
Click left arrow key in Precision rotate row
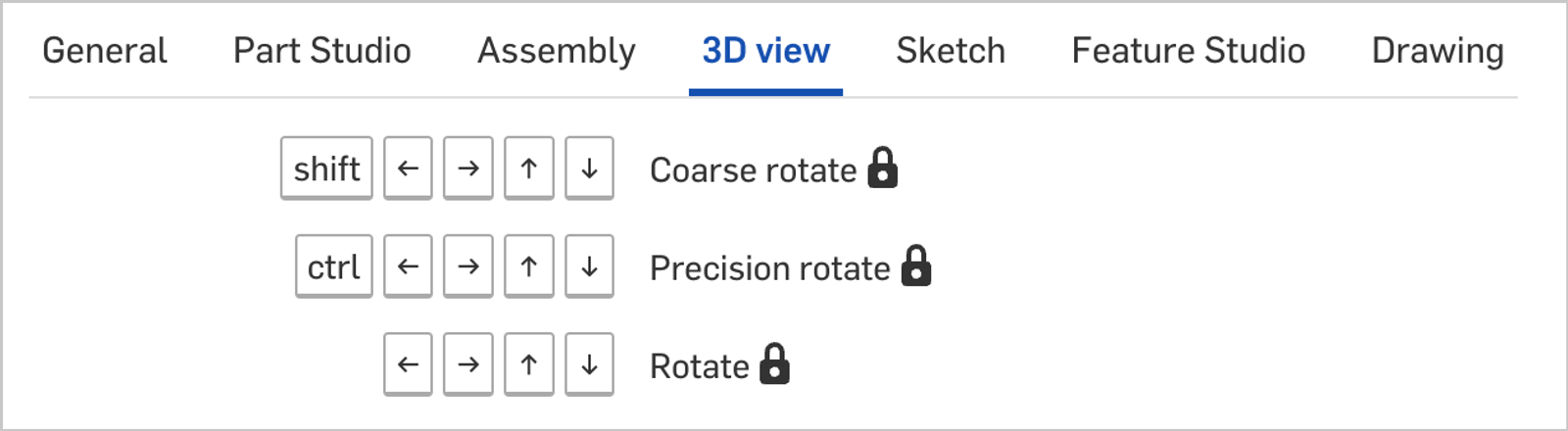tap(408, 266)
